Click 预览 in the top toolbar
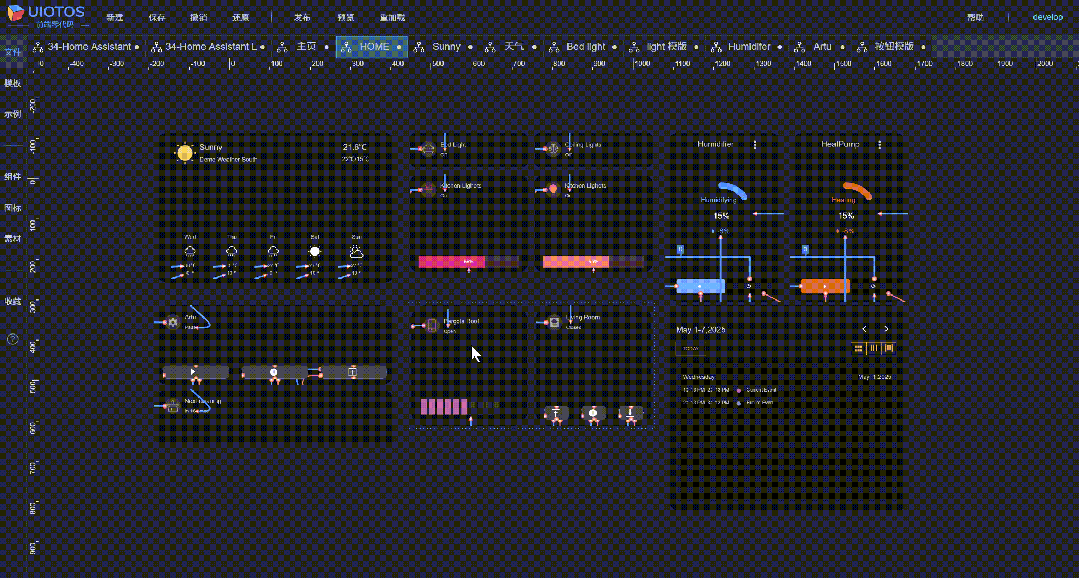Screen dimensions: 1079x578 346,17
